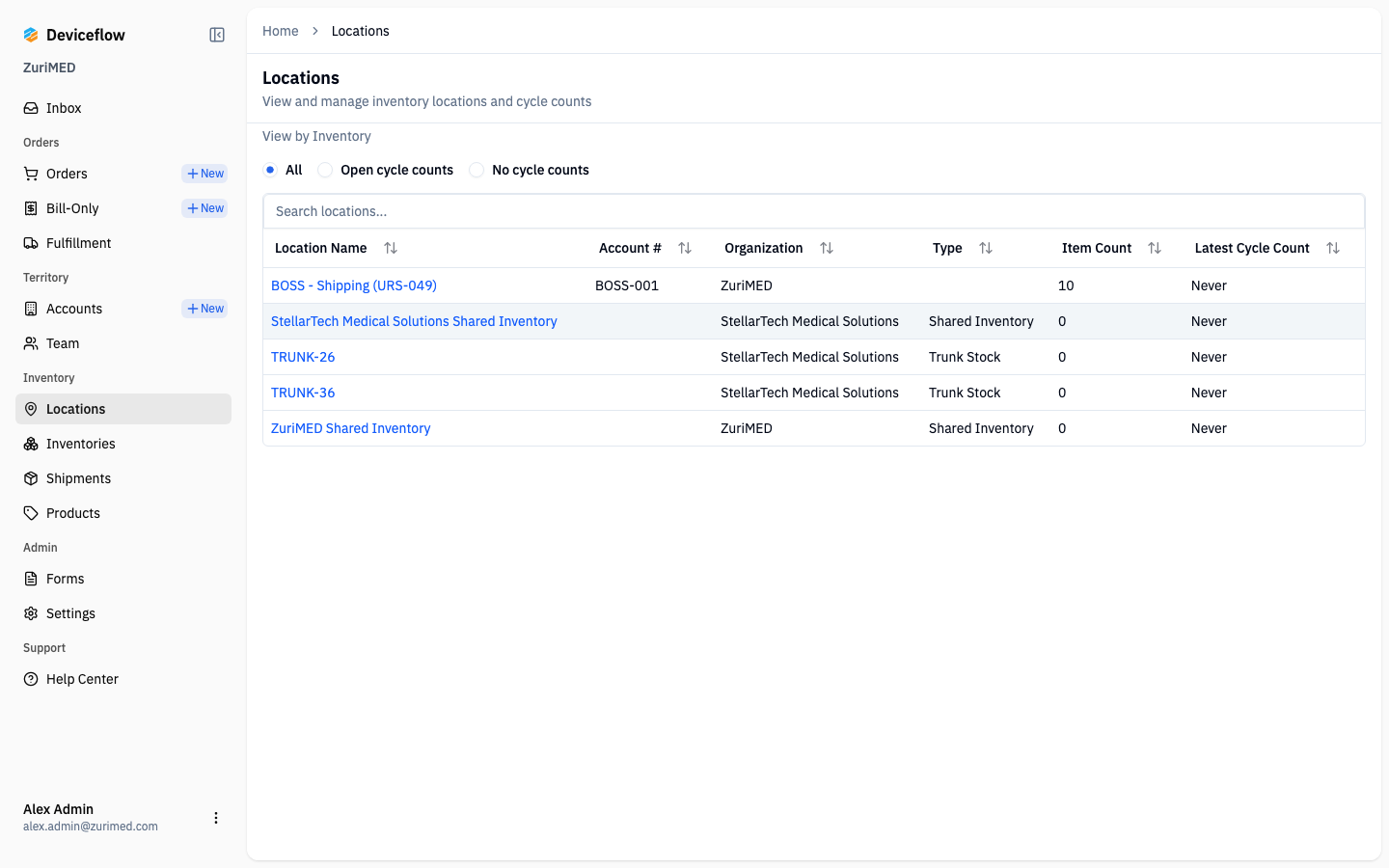Open the ZuriMED Shared Inventory location
The height and width of the screenshot is (868, 1389).
[351, 428]
